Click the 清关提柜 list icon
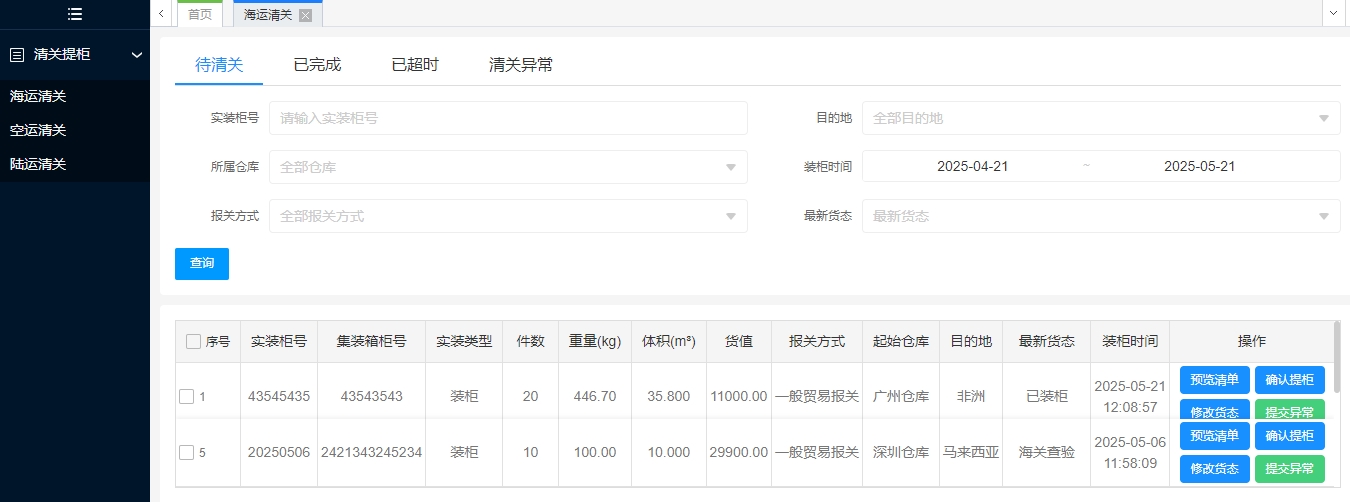The height and width of the screenshot is (502, 1350). tap(16, 55)
